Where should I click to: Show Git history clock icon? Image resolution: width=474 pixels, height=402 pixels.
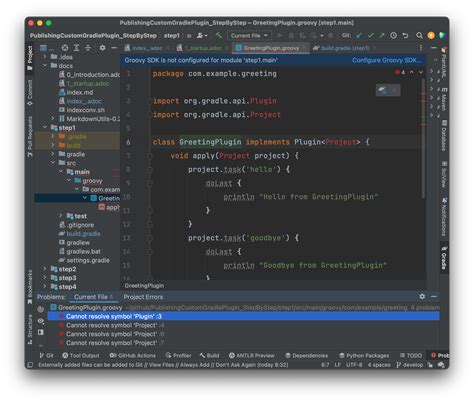393,35
